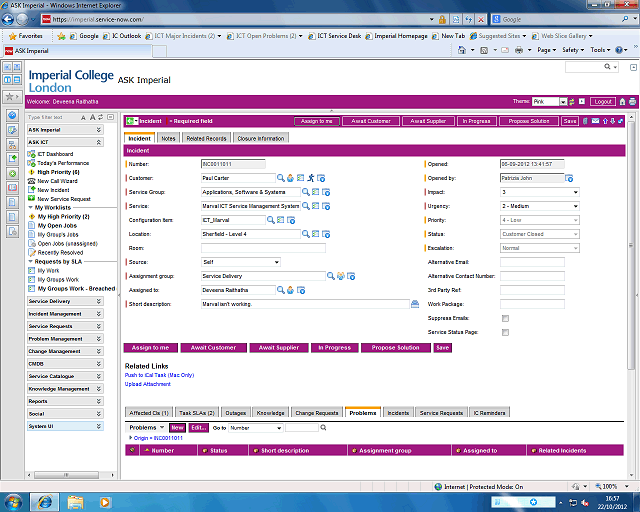
Task: Click the green back arrow beside Incident
Action: pos(131,121)
